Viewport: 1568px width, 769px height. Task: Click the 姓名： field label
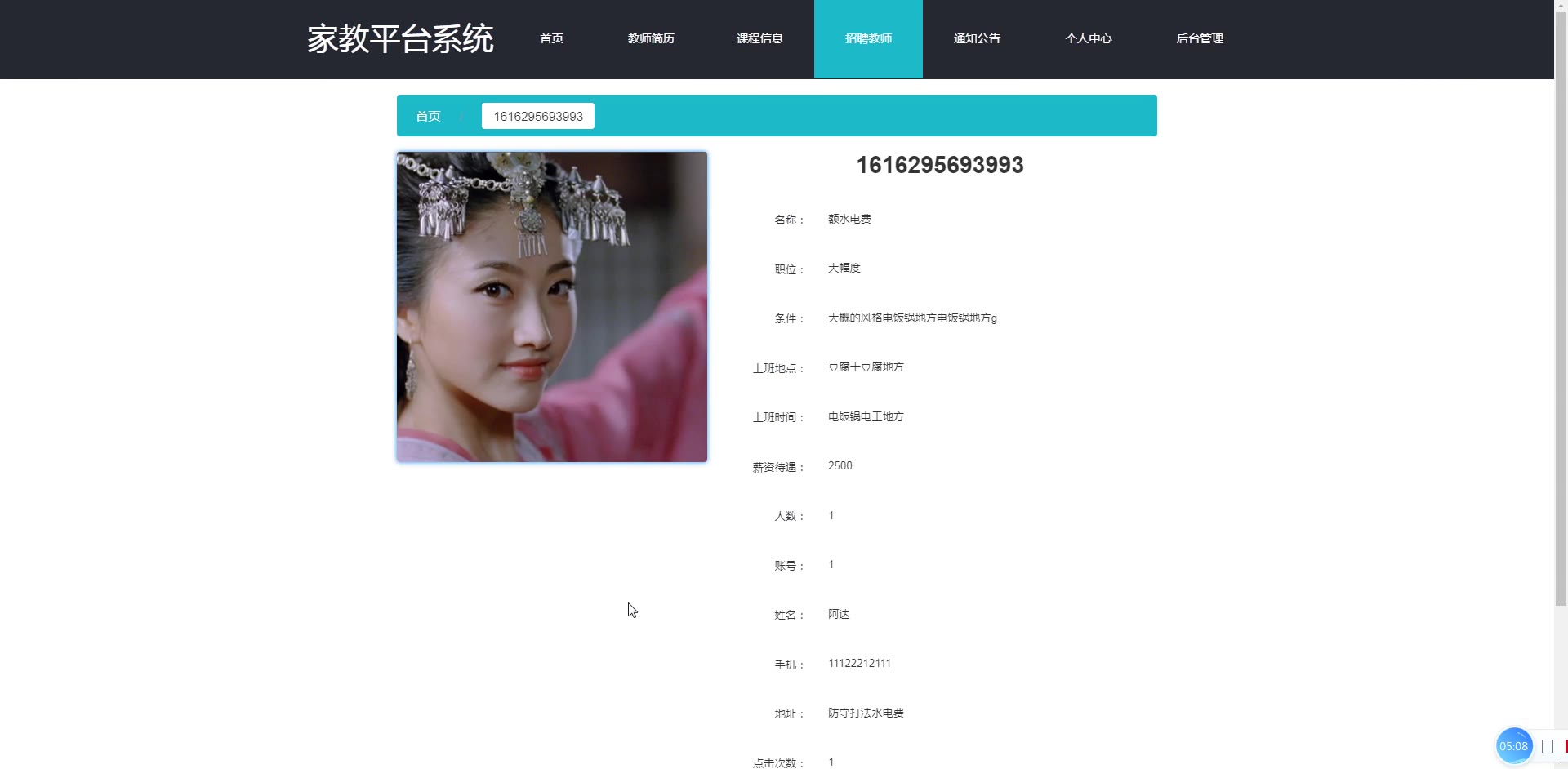pos(789,615)
